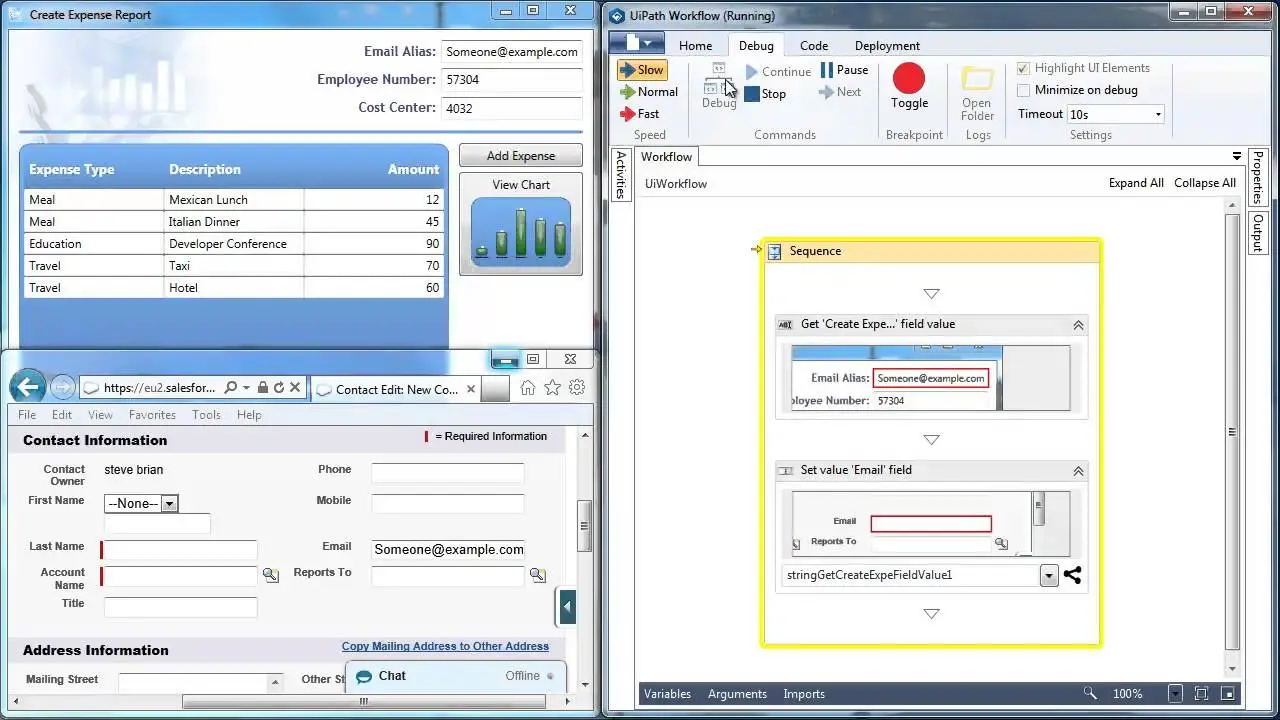Open browser Favorites star icon
1280x720 pixels.
[552, 388]
